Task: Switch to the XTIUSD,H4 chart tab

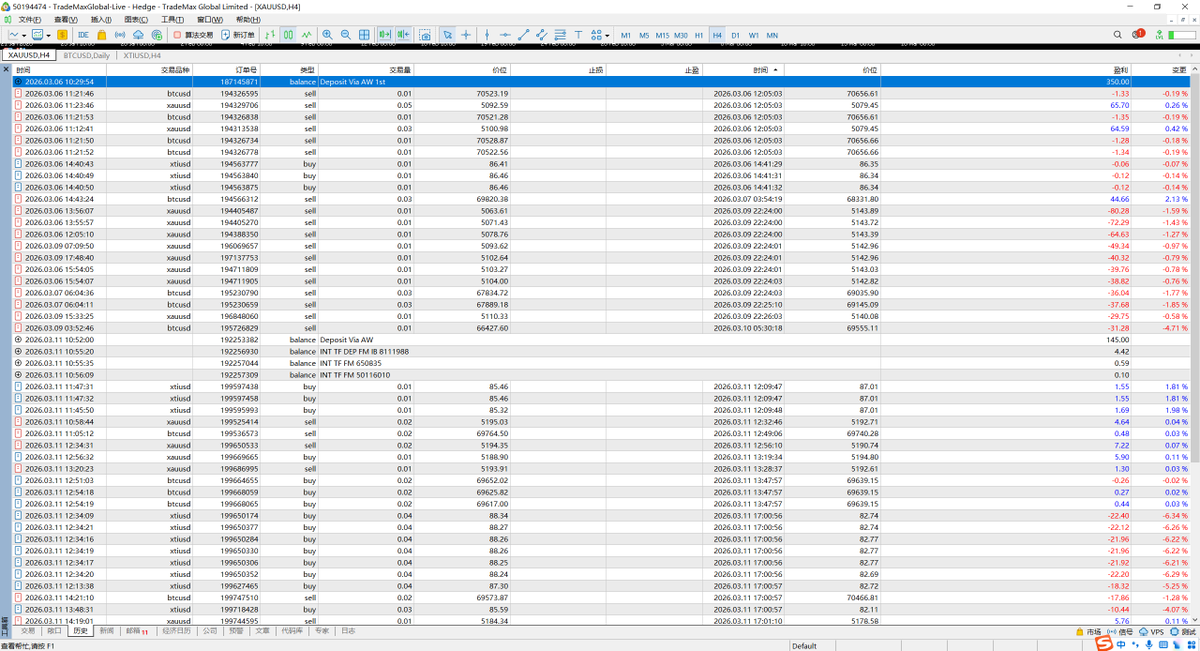Action: (142, 55)
